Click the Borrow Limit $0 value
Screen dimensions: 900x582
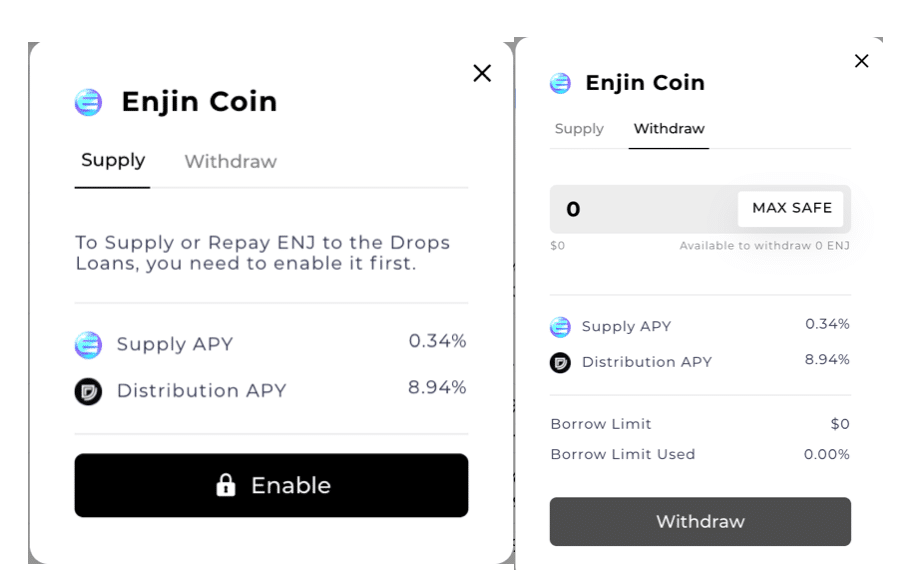(840, 424)
